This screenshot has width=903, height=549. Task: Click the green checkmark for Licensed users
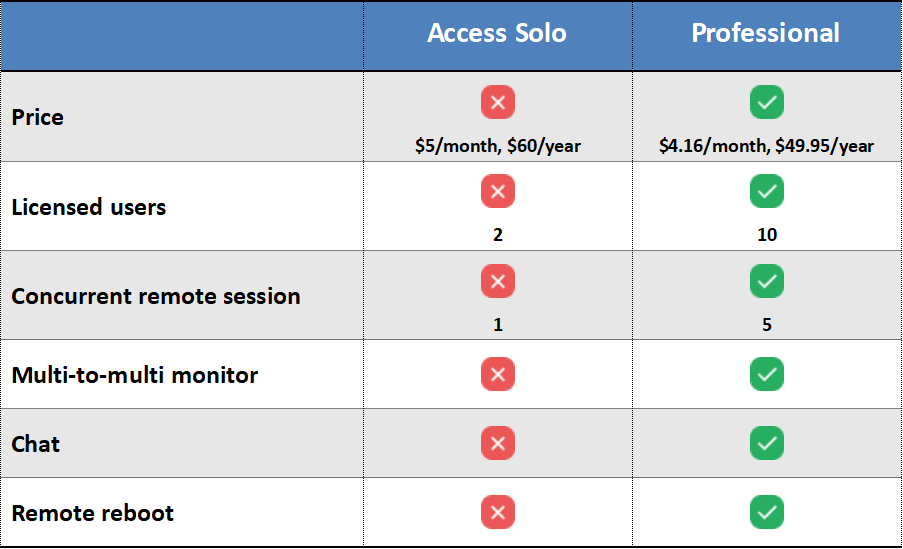pyautogui.click(x=767, y=191)
